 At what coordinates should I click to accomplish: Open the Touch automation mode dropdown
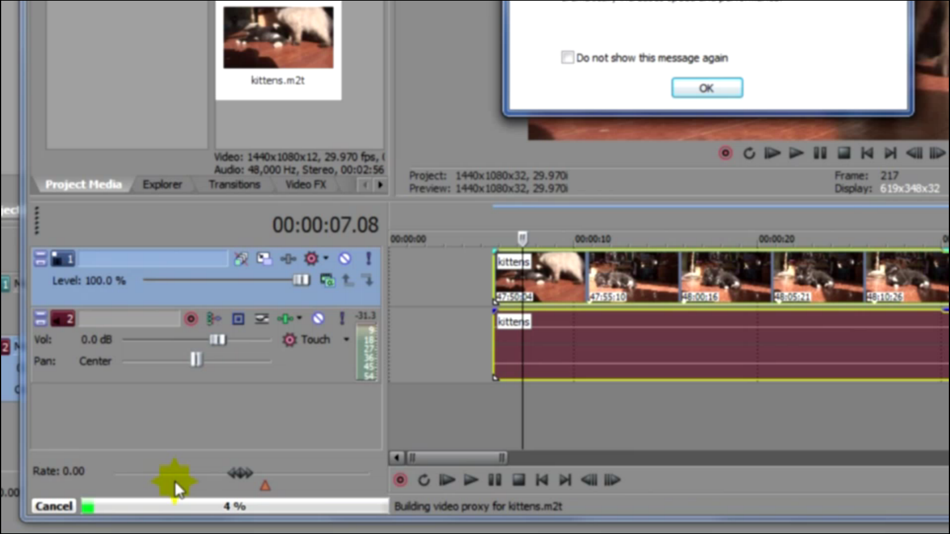tap(347, 339)
